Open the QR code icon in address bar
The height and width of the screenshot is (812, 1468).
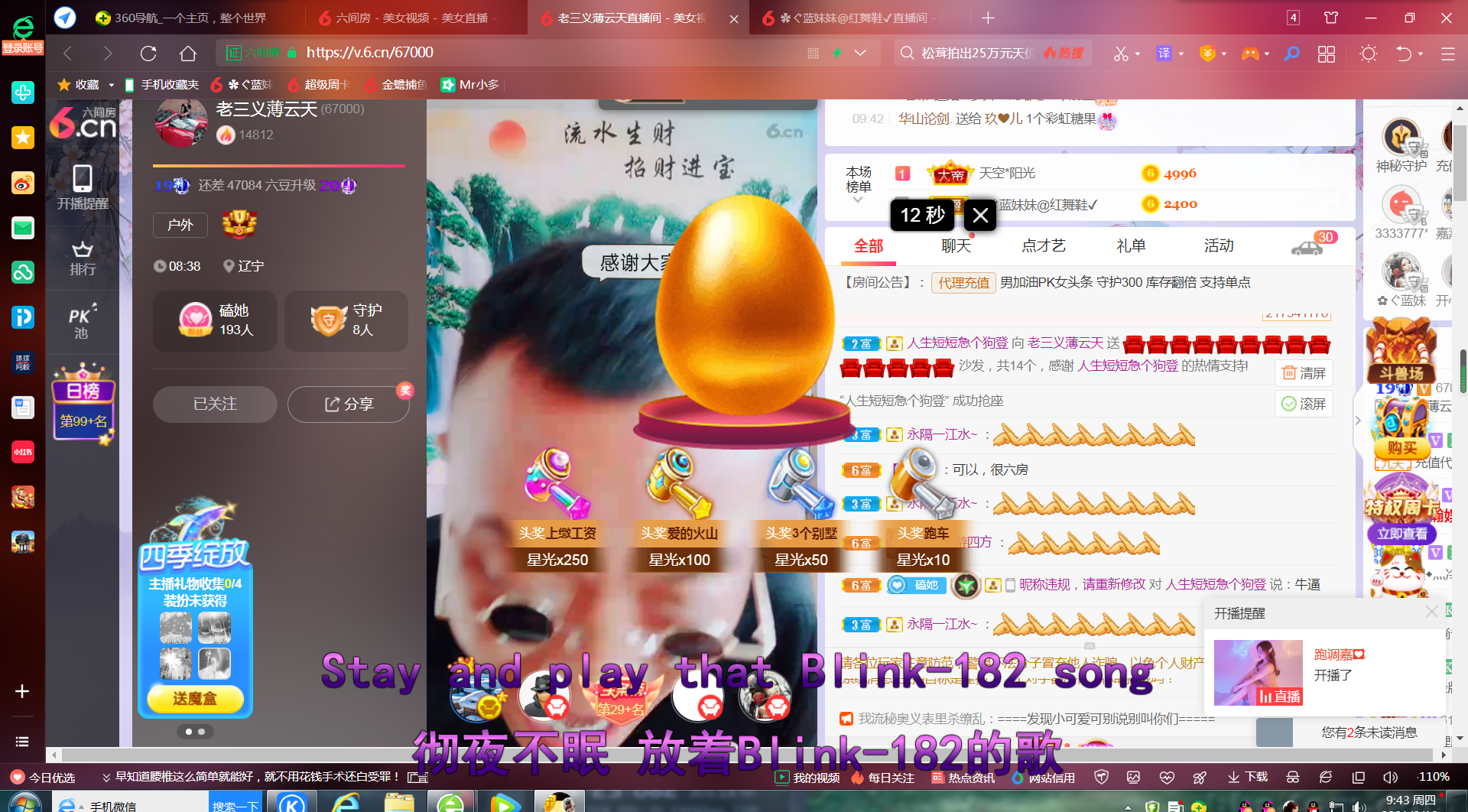click(x=813, y=53)
